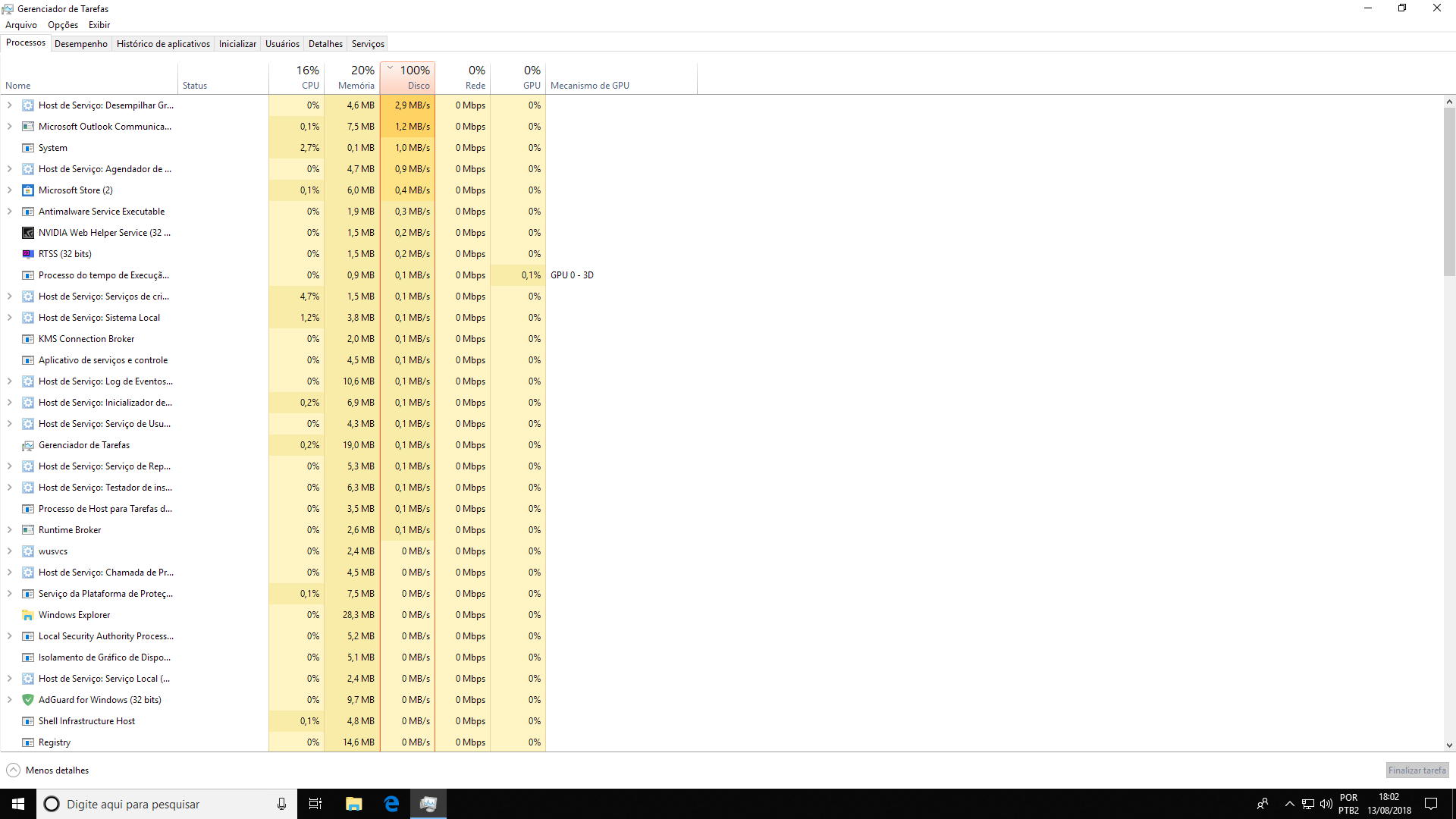Click the clock showing 18:02

(x=1389, y=804)
